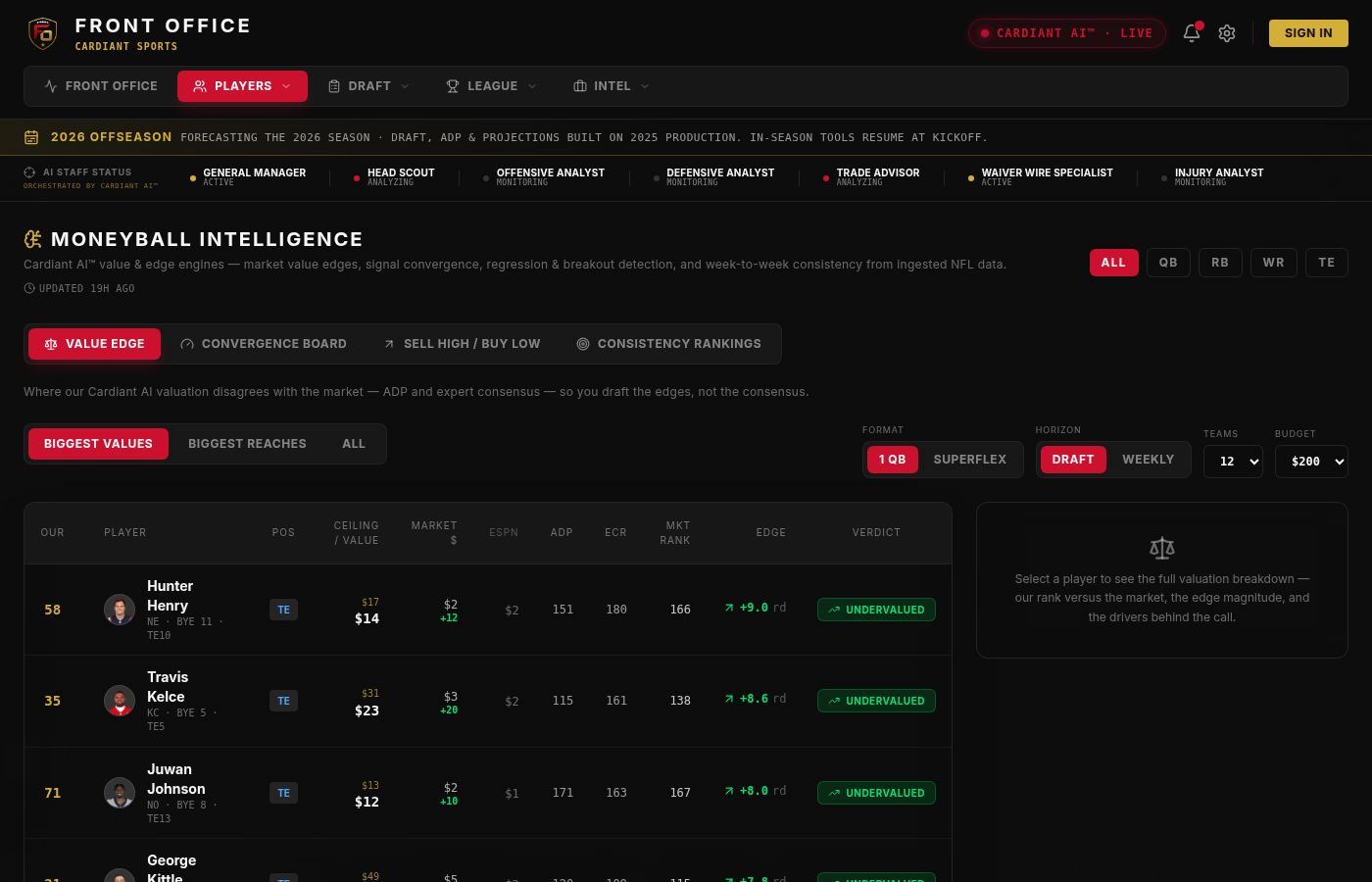Image resolution: width=1372 pixels, height=882 pixels.
Task: Click the General Manager status dot
Action: 193,178
